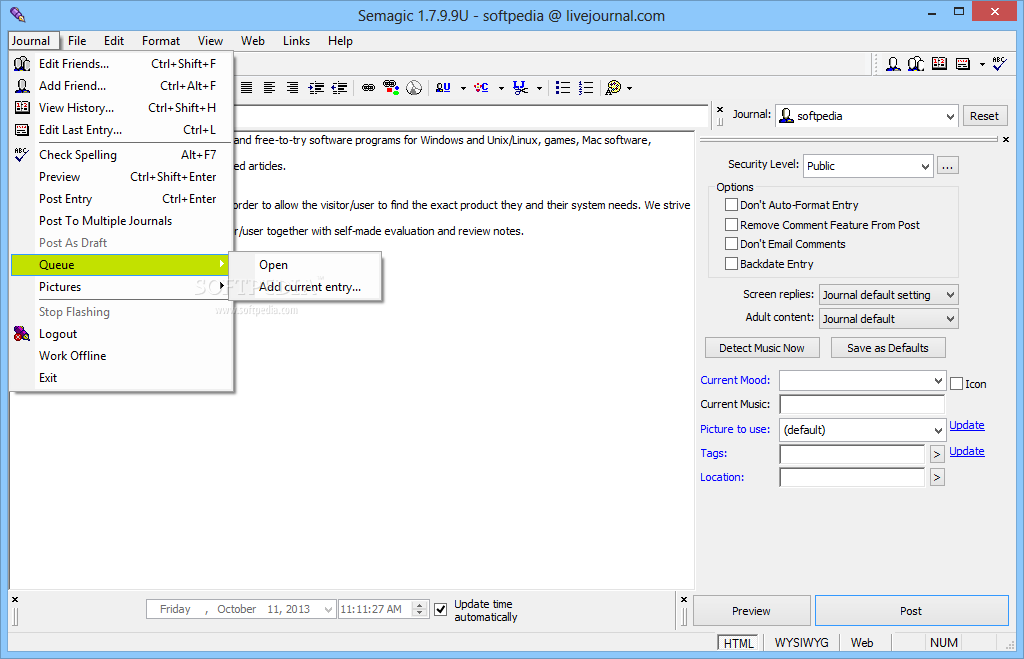
Task: Click the Semagic app icon in title bar
Action: coord(18,14)
